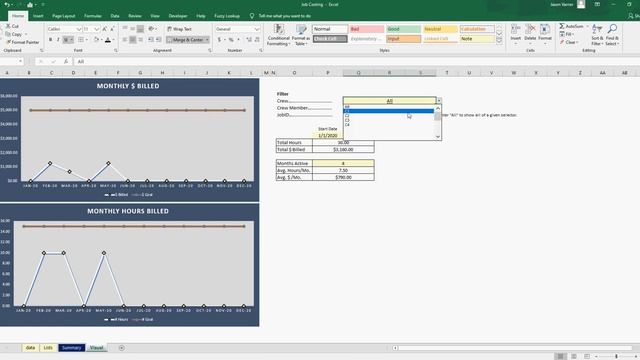This screenshot has width=640, height=360.
Task: Apply the Bad cell style
Action: tap(367, 29)
